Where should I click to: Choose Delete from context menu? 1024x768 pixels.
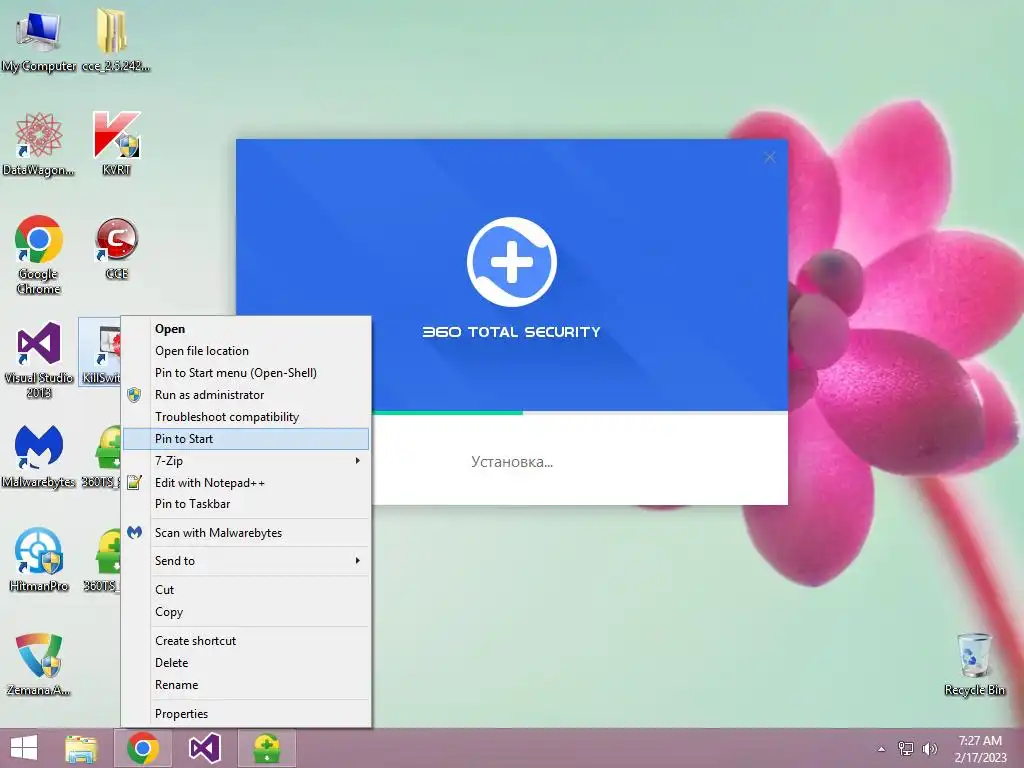[246, 663]
